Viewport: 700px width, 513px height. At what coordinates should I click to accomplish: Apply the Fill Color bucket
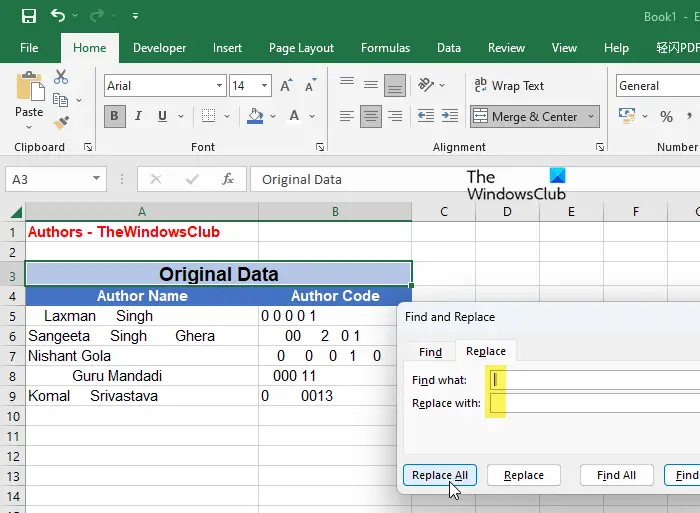click(255, 116)
